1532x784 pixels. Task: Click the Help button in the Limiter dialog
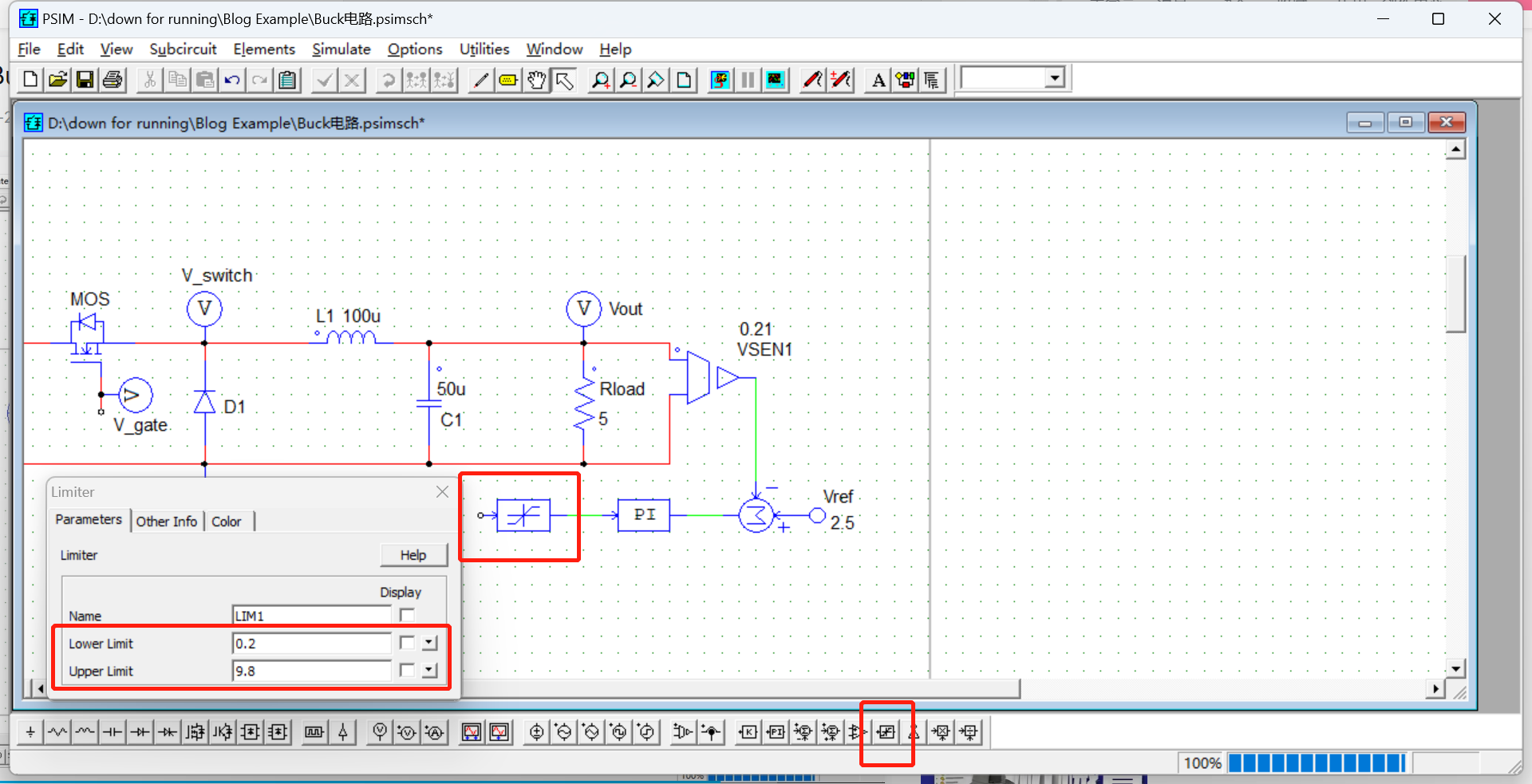413,554
